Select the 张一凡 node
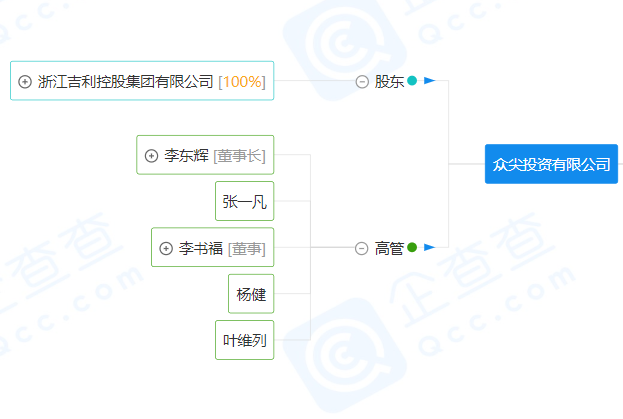This screenshot has height=419, width=623. 244,202
